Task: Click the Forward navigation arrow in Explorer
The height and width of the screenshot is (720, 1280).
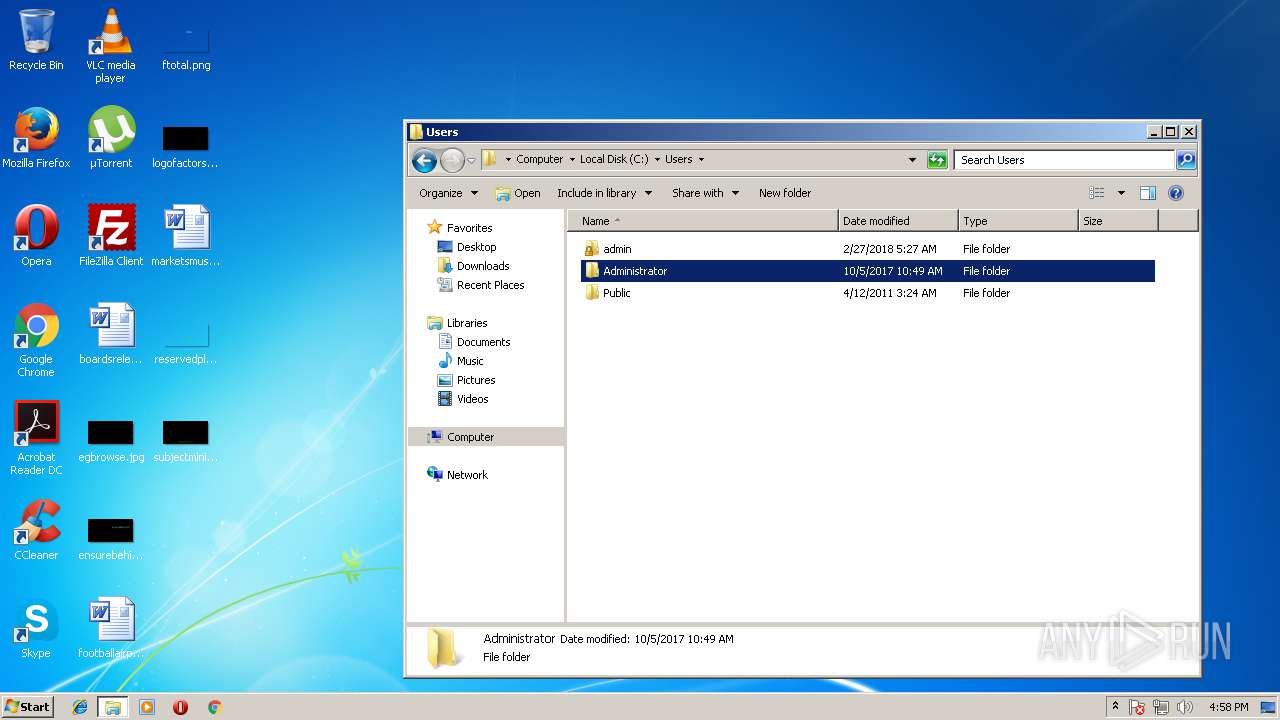Action: tap(452, 160)
